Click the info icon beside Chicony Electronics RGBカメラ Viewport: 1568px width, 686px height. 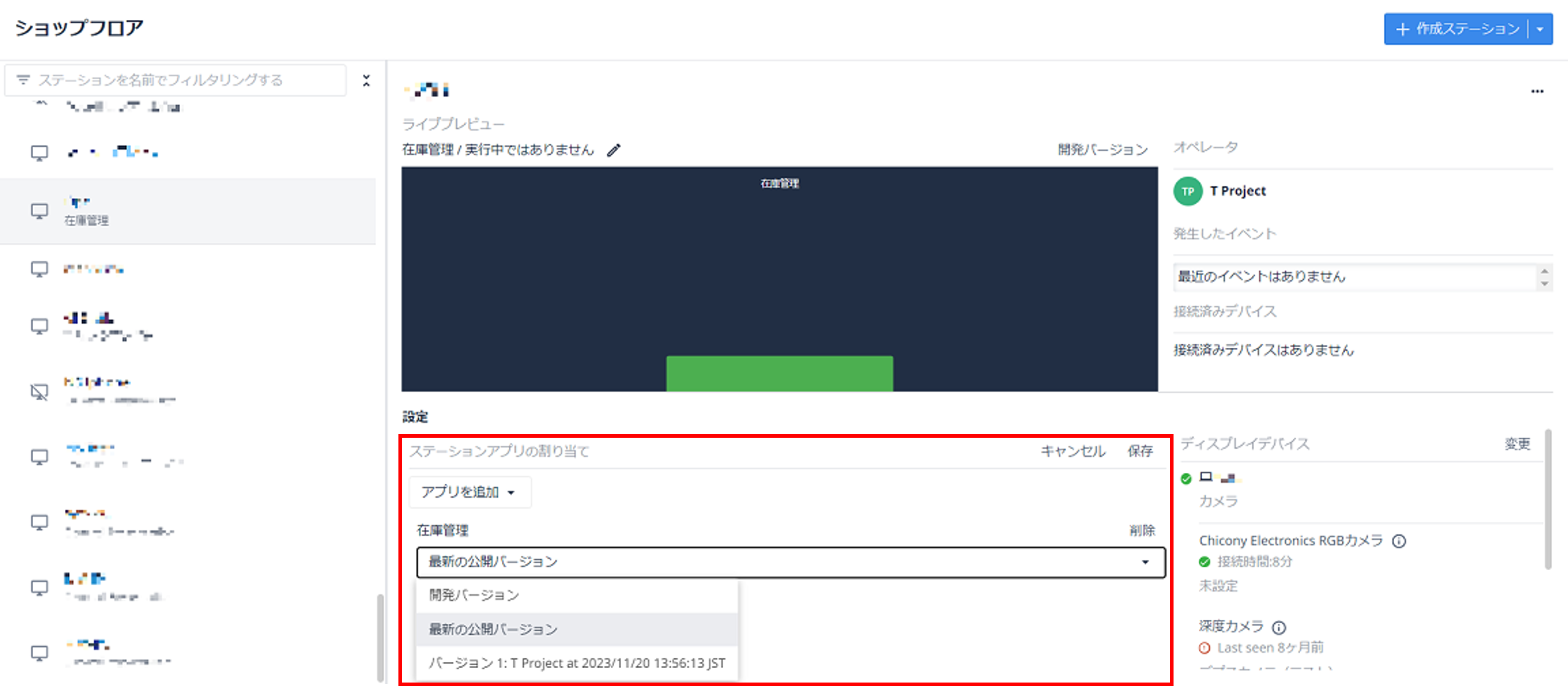point(1399,541)
